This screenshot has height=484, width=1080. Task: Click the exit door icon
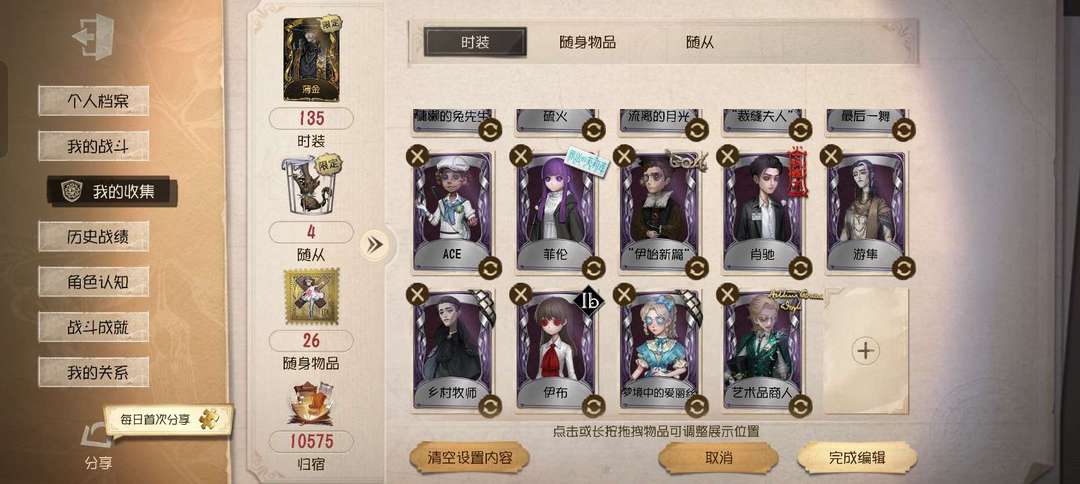click(93, 35)
